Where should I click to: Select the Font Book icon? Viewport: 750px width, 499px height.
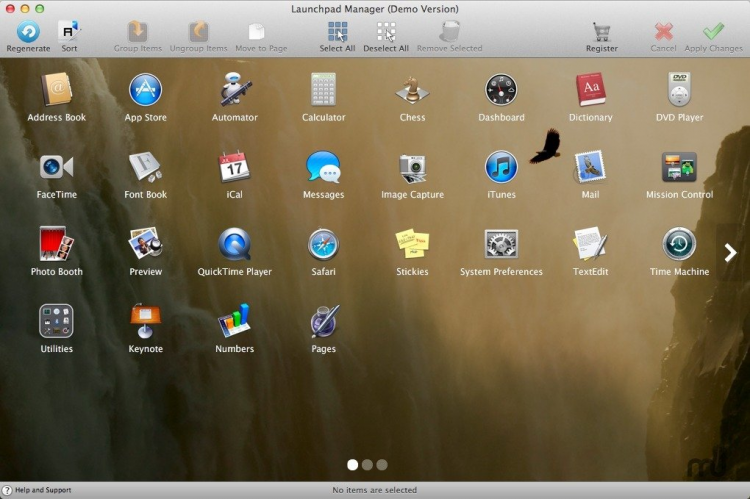coord(145,167)
